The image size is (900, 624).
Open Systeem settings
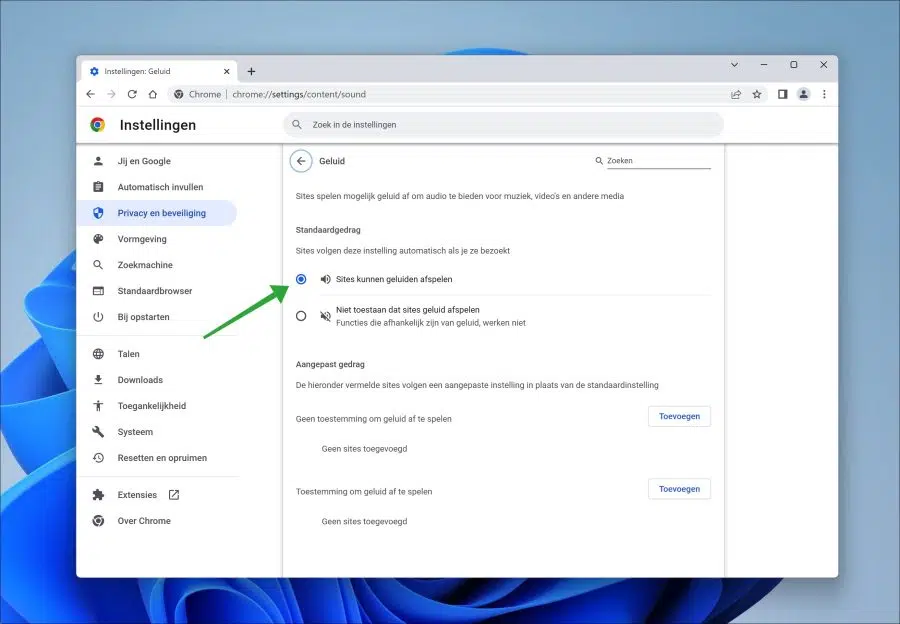click(157, 432)
